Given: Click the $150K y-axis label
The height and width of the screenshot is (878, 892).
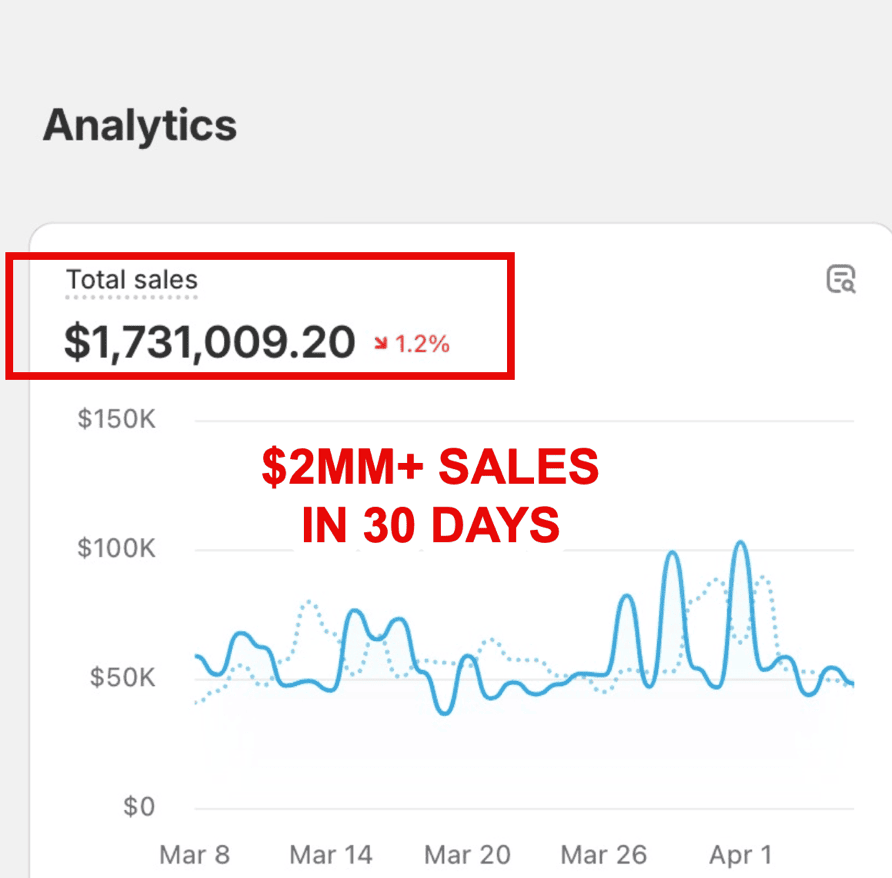Looking at the screenshot, I should (x=117, y=419).
